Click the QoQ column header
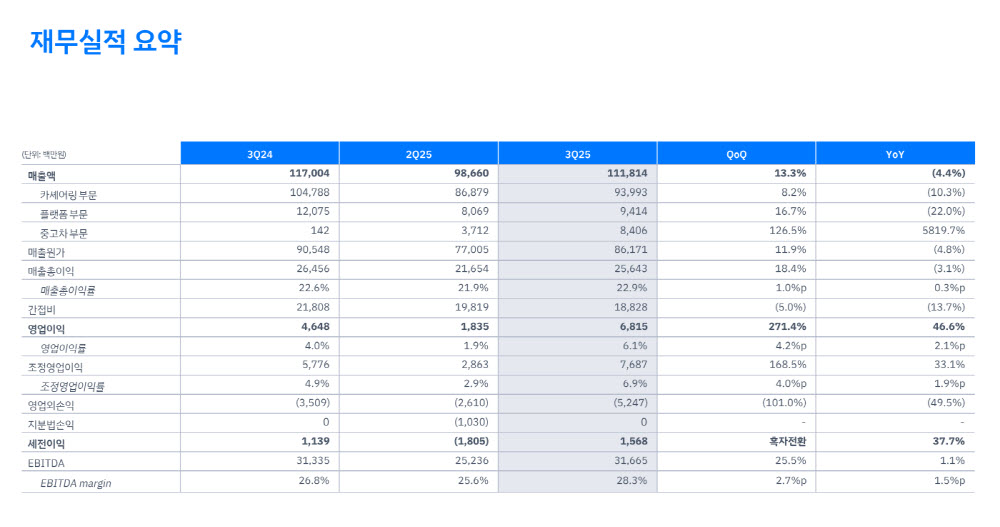This screenshot has width=1000, height=527. tap(736, 154)
